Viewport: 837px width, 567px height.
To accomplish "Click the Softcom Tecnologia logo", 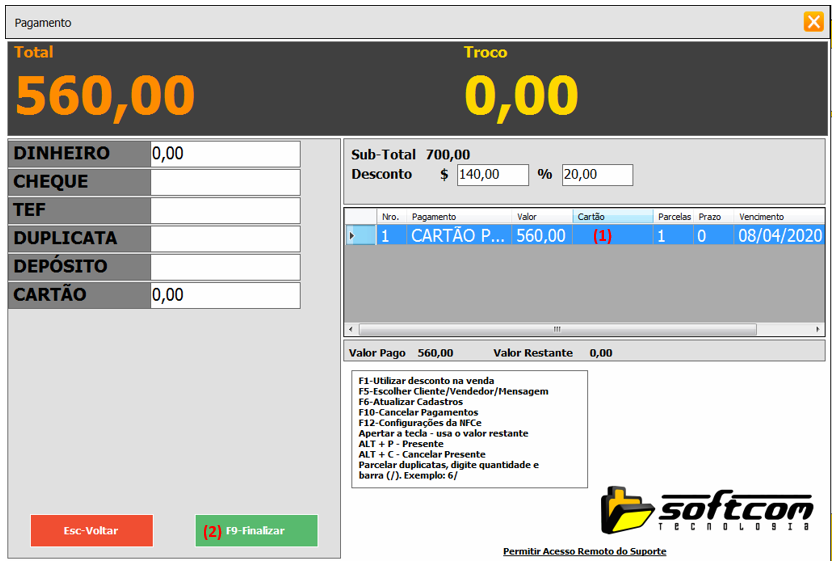I will tap(706, 512).
